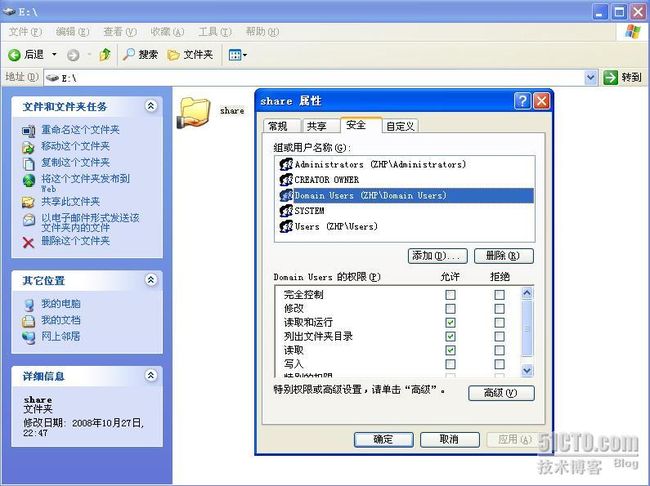The height and width of the screenshot is (486, 650).
Task: Open the Views button dropdown arrow
Action: click(245, 55)
